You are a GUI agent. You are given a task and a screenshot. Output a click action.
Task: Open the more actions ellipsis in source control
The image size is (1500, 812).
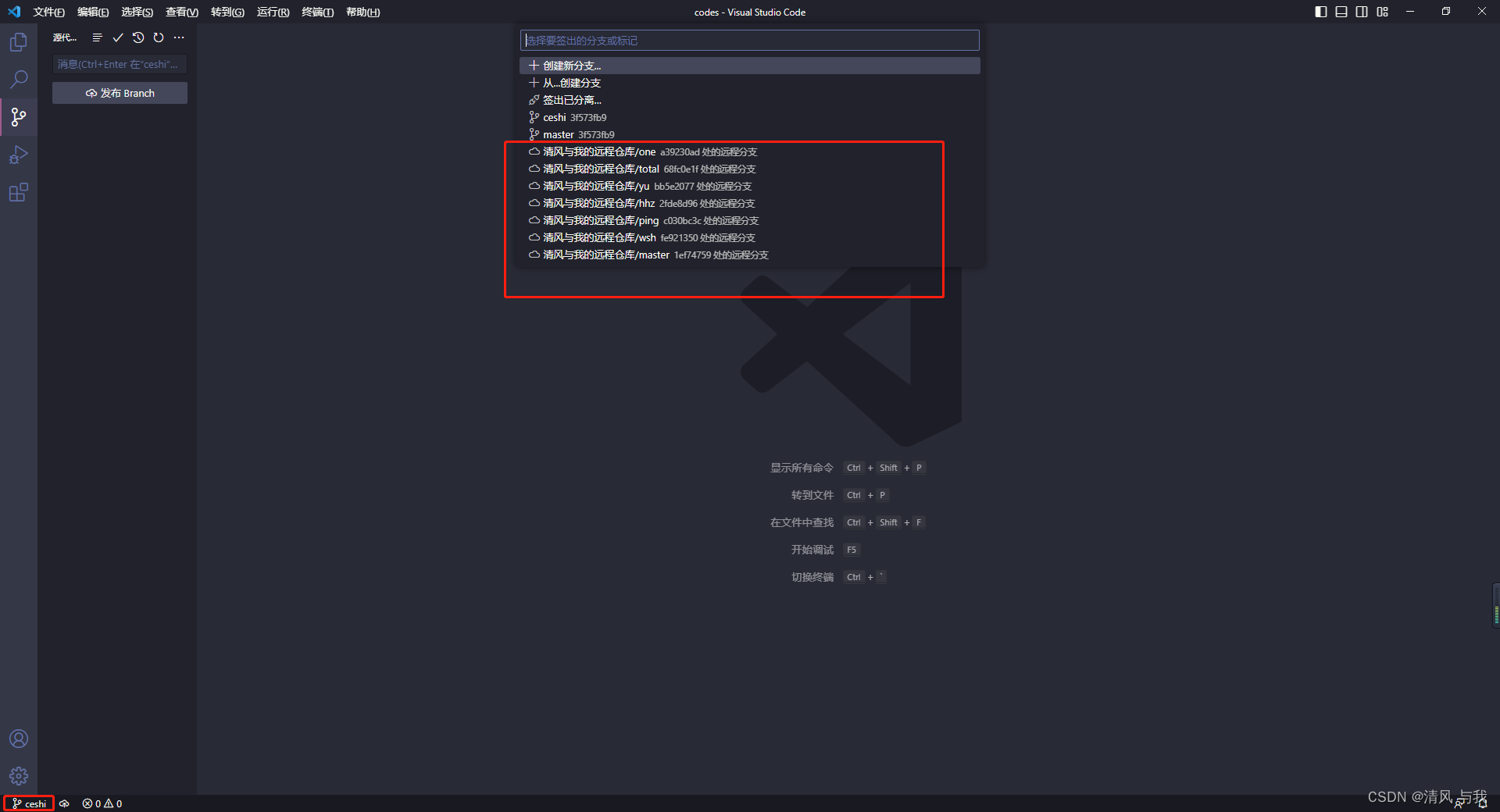[179, 37]
